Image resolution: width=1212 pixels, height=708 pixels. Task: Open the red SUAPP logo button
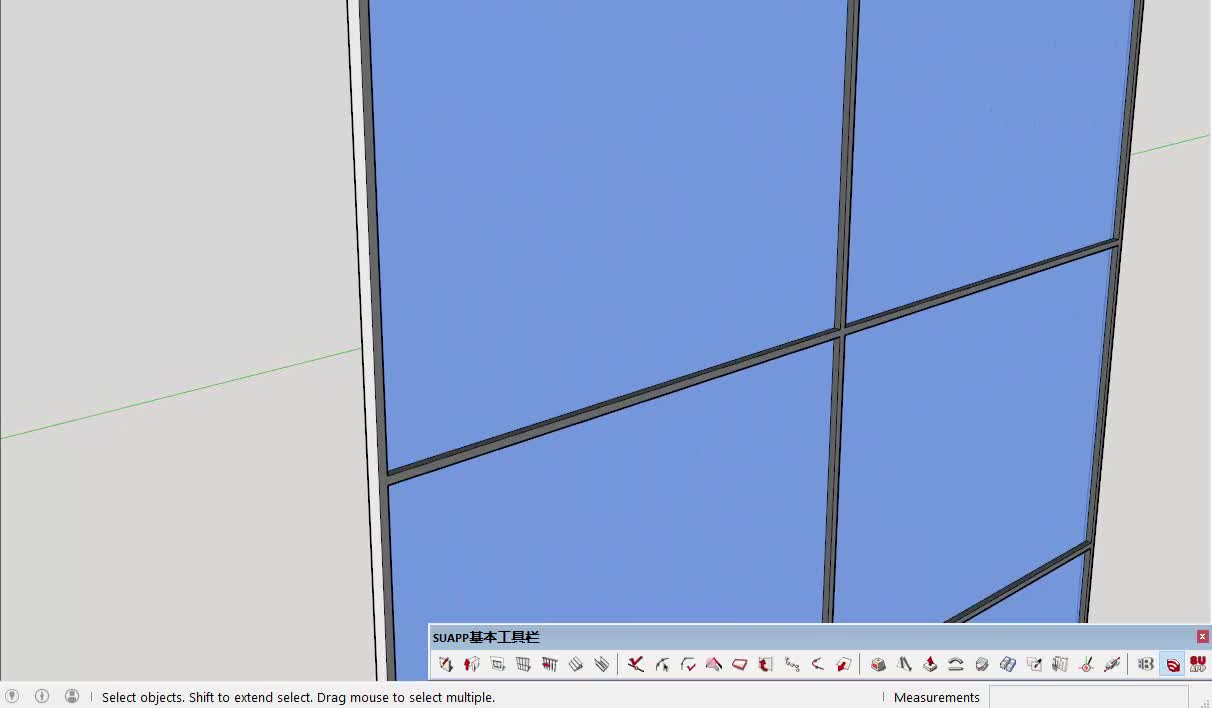point(1198,664)
